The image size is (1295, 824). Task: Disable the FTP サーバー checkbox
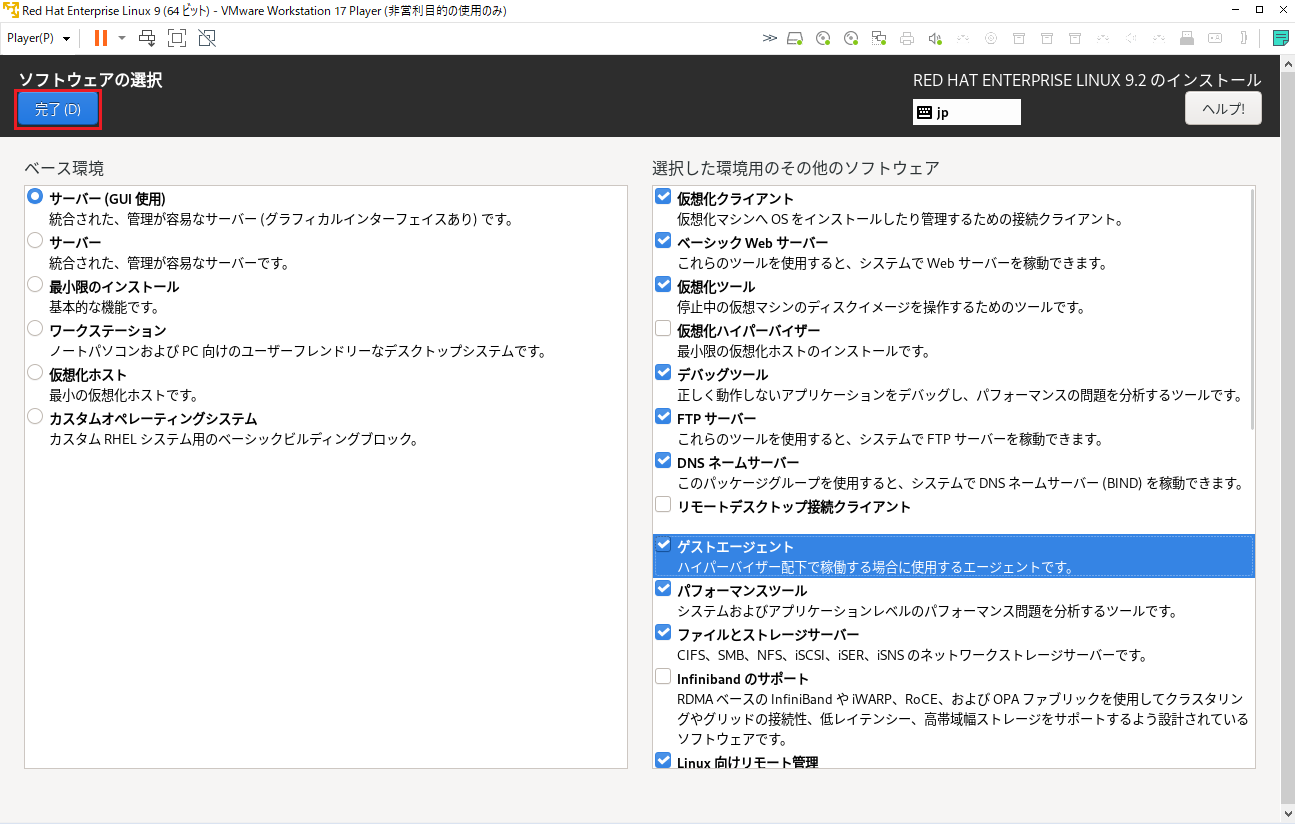coord(663,417)
